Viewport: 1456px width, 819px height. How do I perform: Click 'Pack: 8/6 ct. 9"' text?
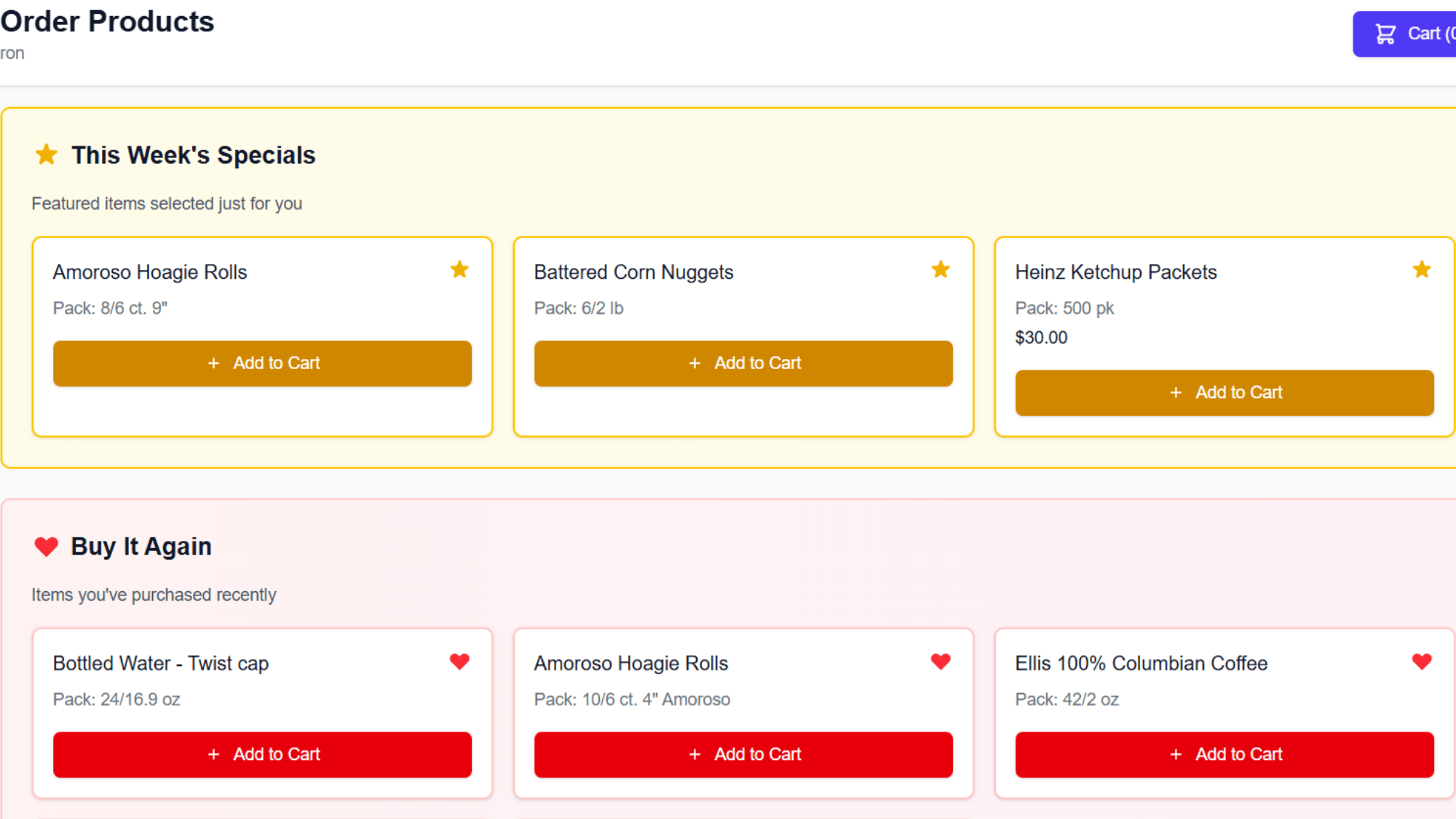(x=110, y=309)
